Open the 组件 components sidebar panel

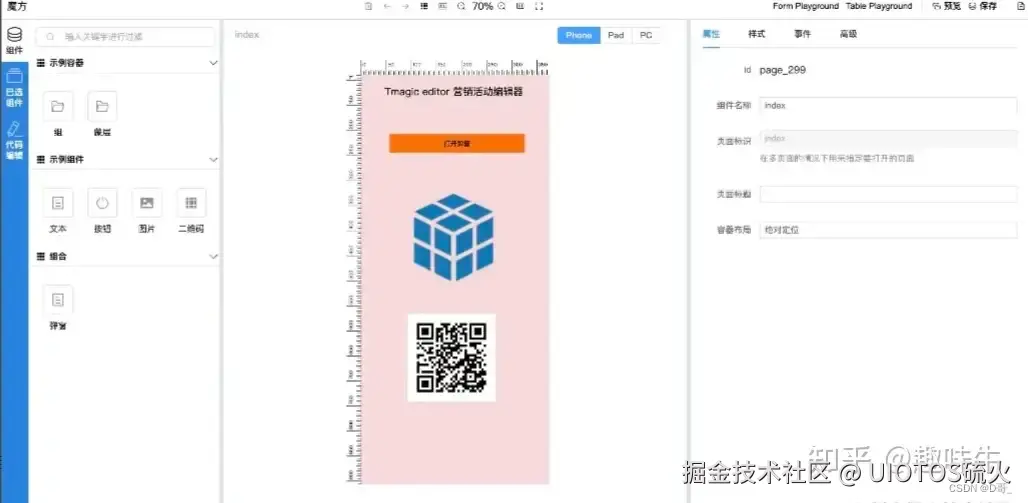pos(14,41)
